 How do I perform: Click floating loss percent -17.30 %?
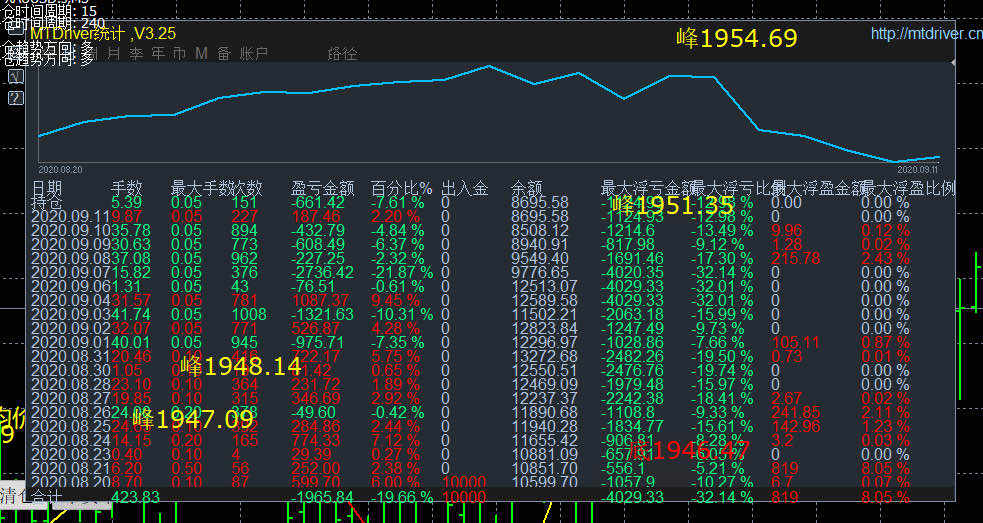722,258
